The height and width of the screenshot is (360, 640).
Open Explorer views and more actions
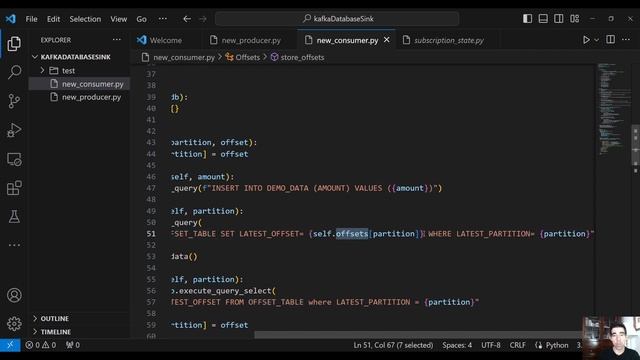click(x=117, y=40)
